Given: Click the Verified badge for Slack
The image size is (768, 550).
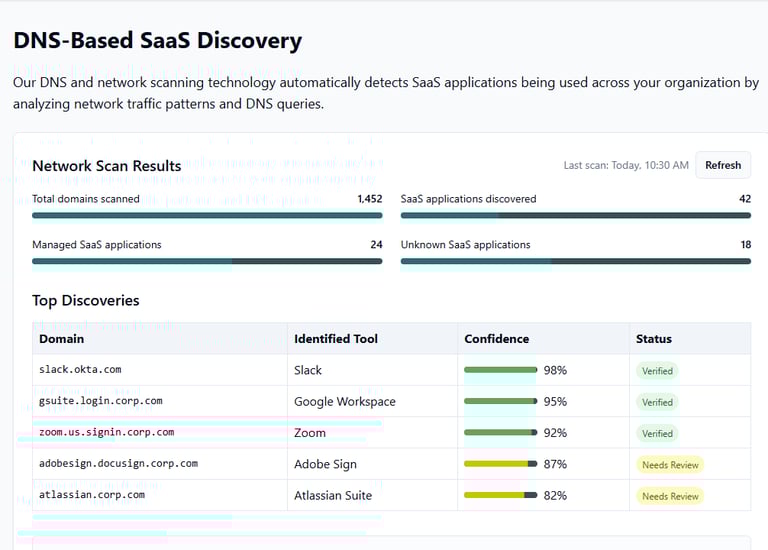Looking at the screenshot, I should click(x=657, y=371).
